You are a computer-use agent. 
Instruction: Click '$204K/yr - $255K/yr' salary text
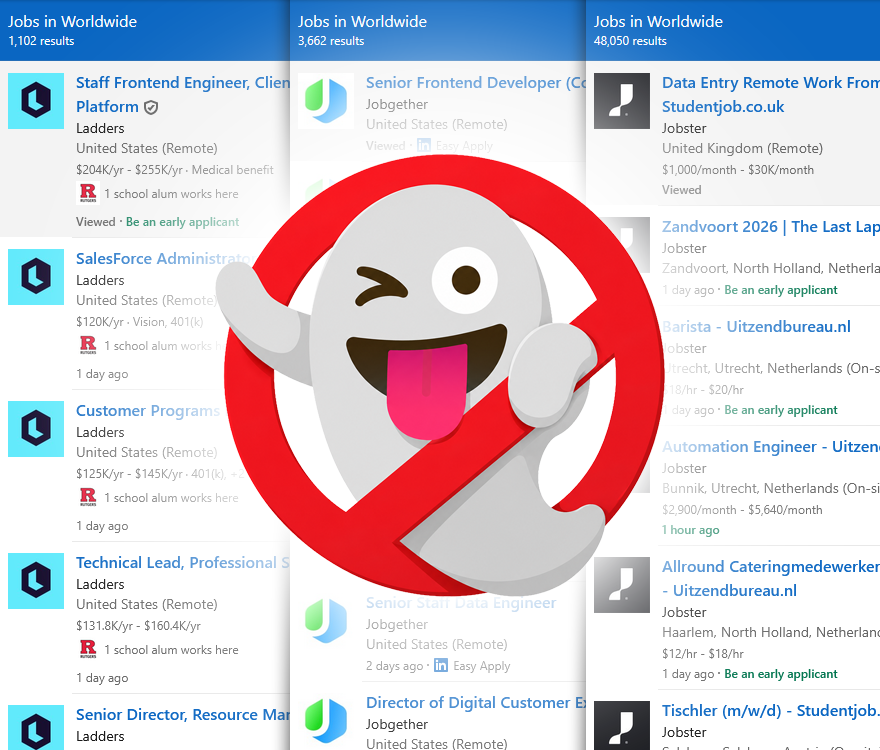[x=130, y=170]
